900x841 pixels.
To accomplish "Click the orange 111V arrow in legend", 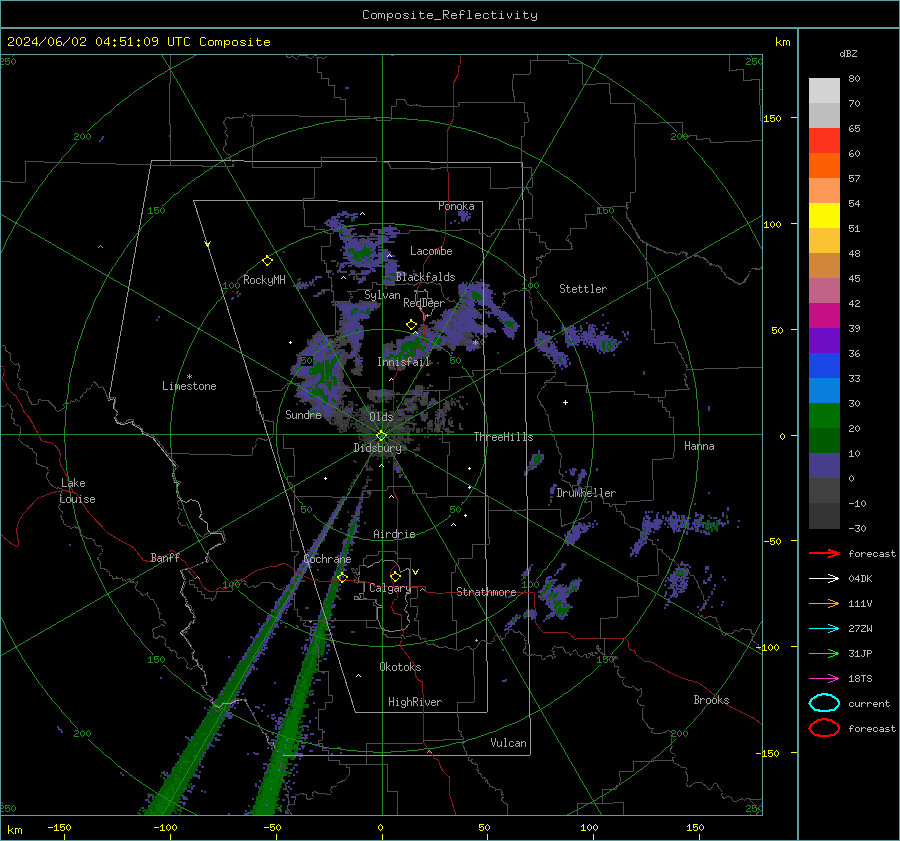I will coord(824,603).
